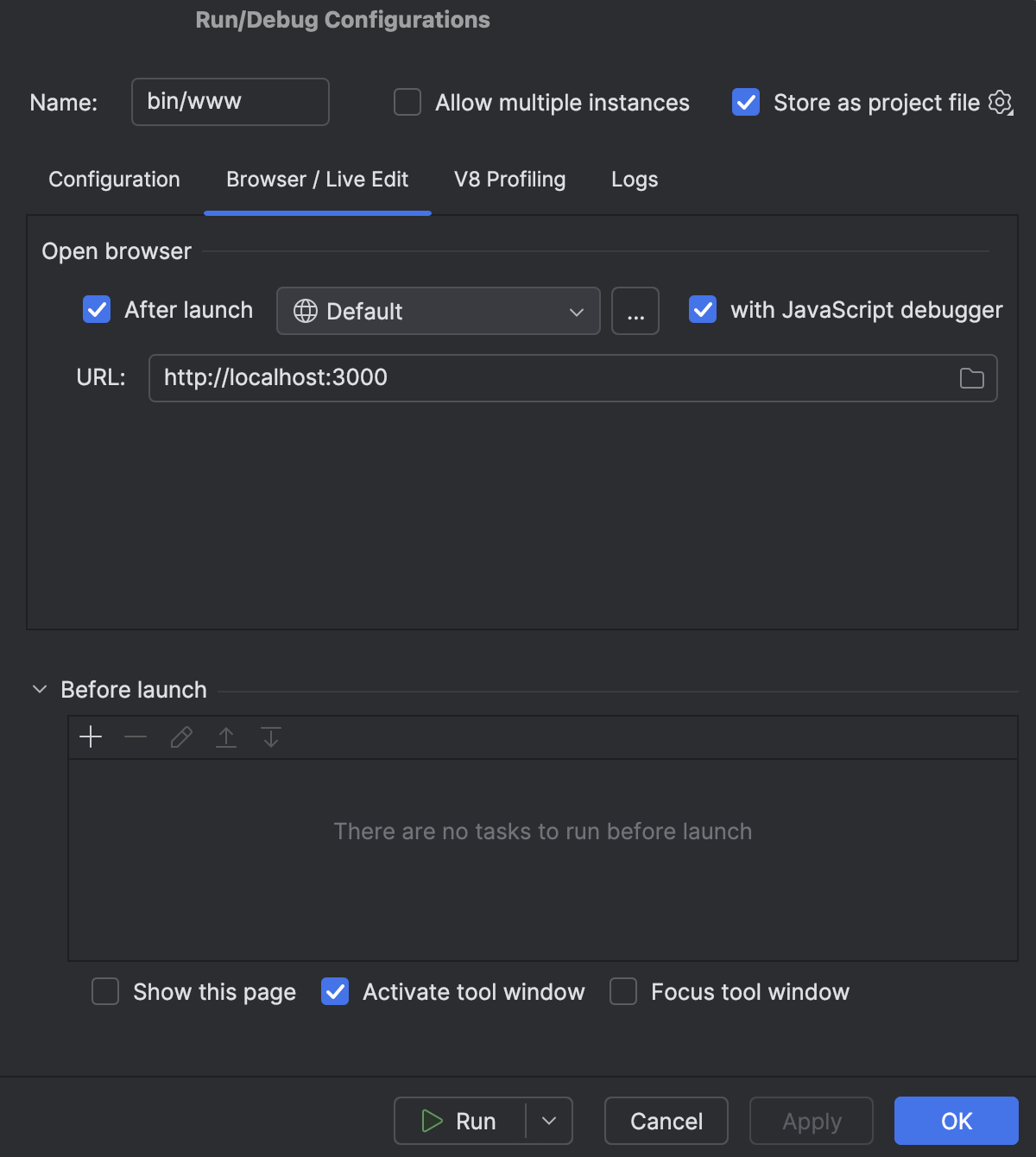Viewport: 1036px width, 1157px height.
Task: Enable Allow multiple instances
Action: 407,102
